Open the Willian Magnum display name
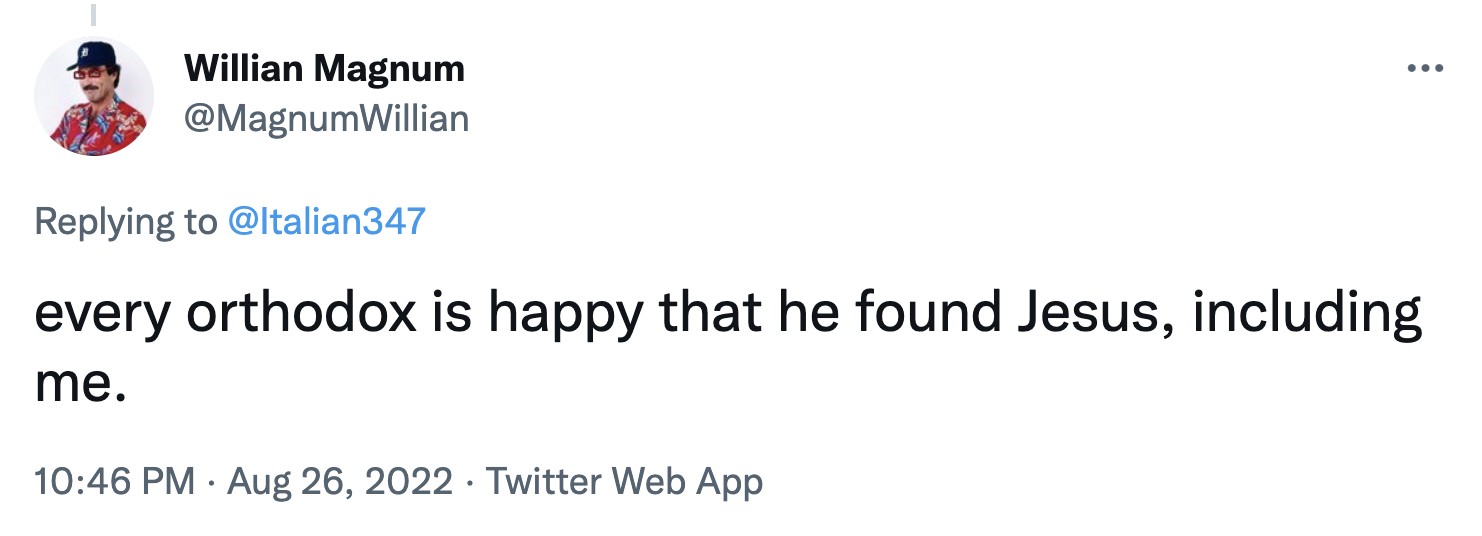Image resolution: width=1482 pixels, height=536 pixels. 325,69
